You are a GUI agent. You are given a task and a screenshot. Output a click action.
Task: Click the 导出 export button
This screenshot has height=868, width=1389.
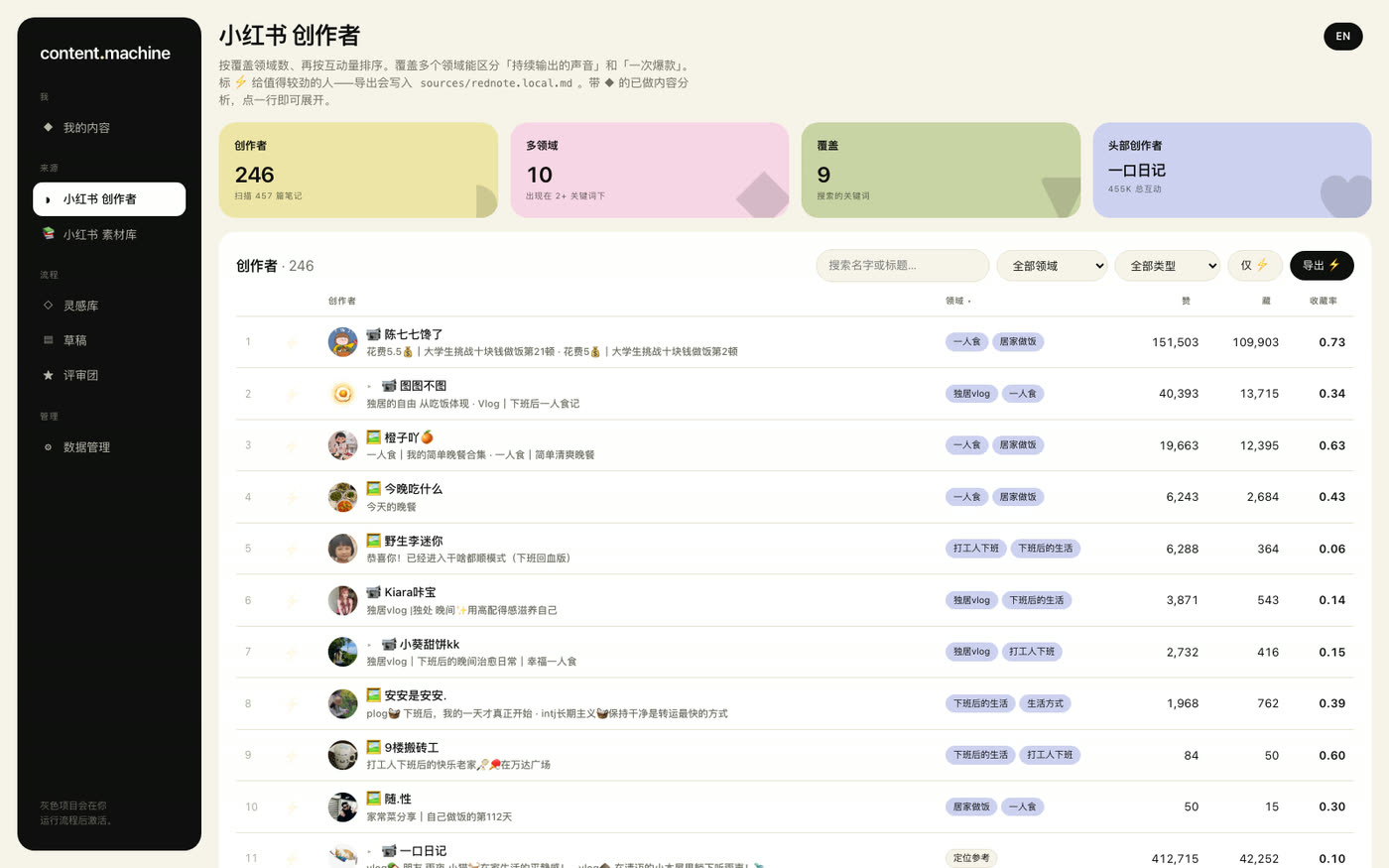click(x=1322, y=266)
